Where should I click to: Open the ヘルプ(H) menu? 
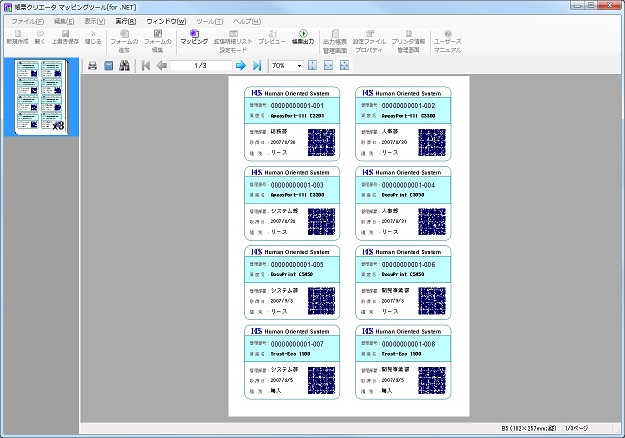pyautogui.click(x=247, y=21)
